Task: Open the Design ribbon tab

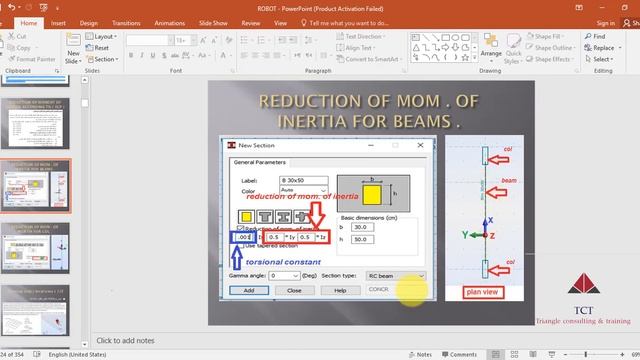Action: point(89,23)
